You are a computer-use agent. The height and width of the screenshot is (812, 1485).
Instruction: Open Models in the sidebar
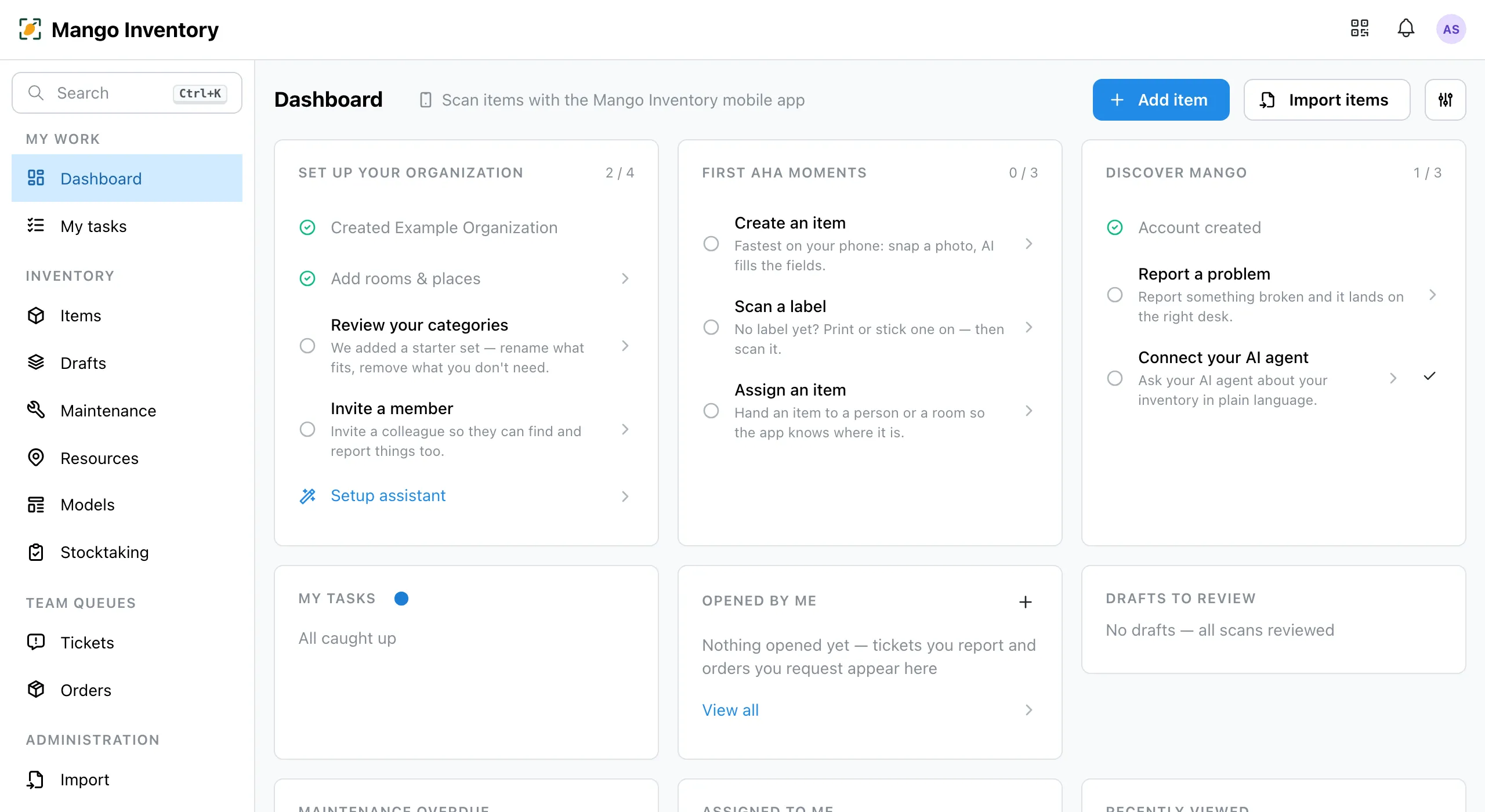(x=127, y=505)
